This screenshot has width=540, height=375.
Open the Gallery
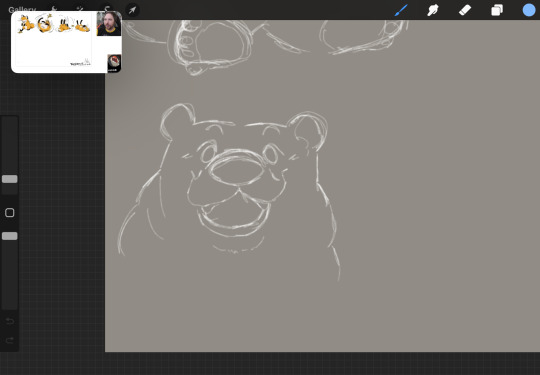pos(22,10)
